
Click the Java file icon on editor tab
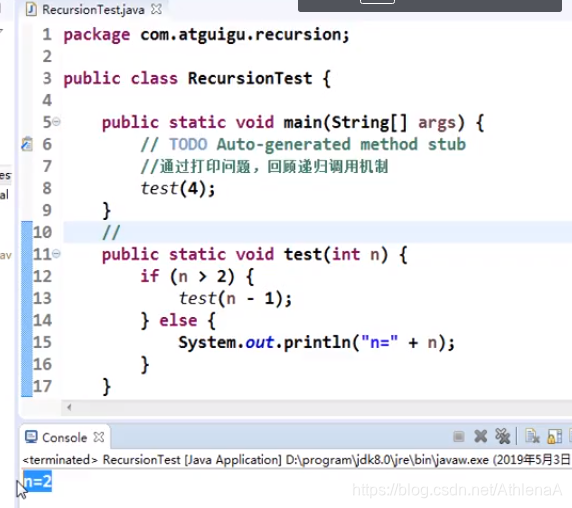(31, 9)
